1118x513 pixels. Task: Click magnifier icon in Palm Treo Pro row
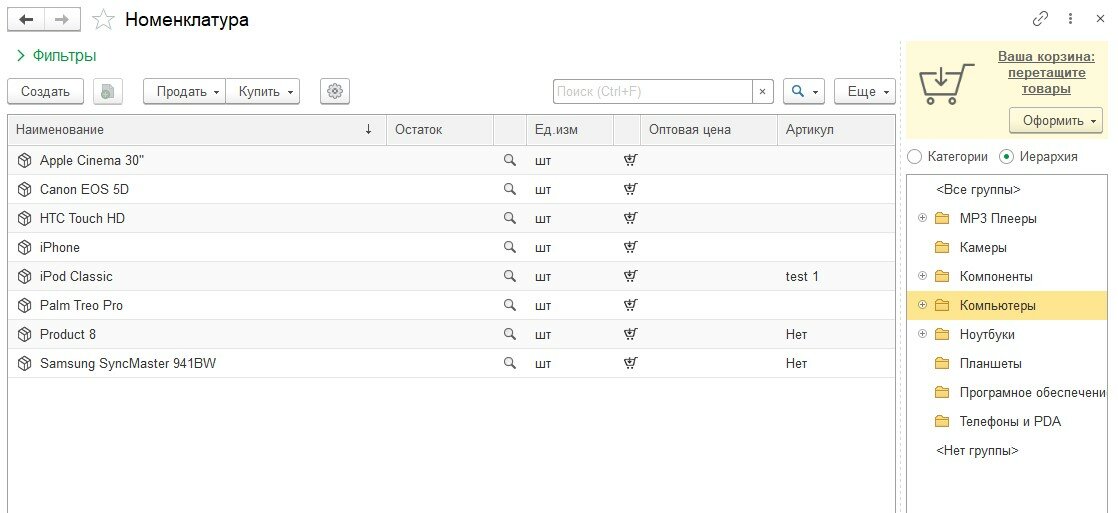509,305
